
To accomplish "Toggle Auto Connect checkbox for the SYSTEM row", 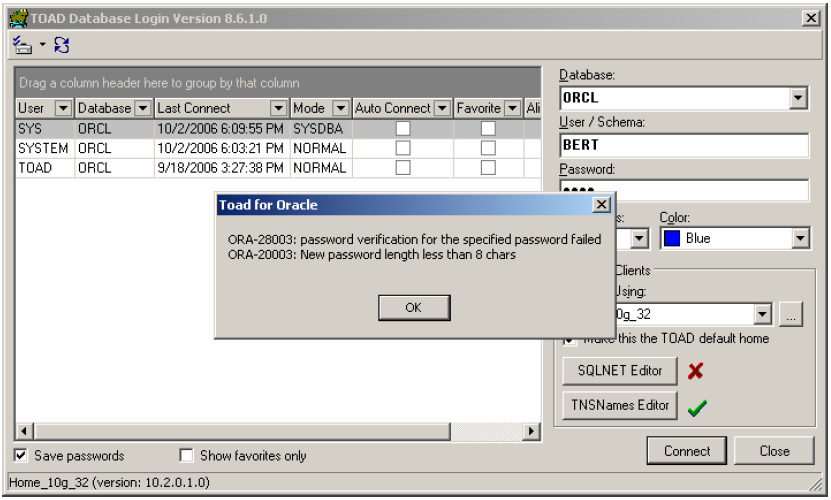I will click(403, 148).
